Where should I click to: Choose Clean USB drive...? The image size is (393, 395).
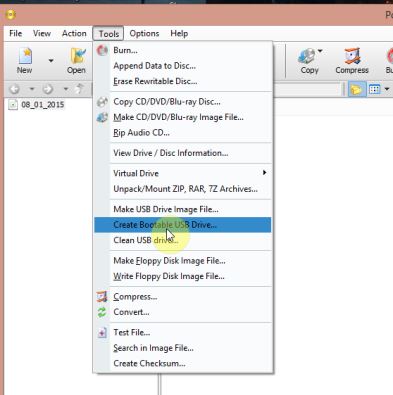coord(183,240)
